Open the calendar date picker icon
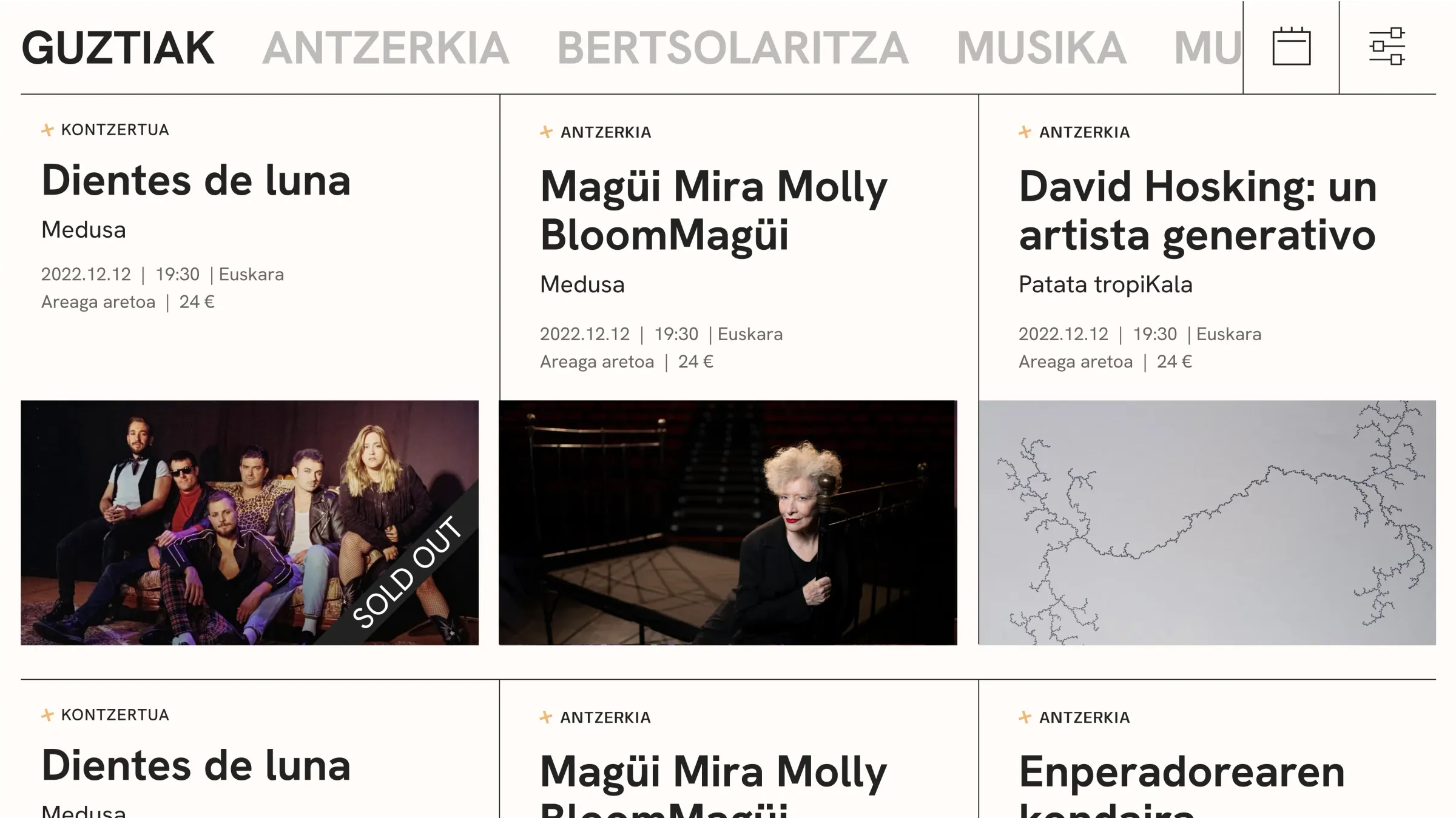This screenshot has height=818, width=1456. tap(1291, 47)
